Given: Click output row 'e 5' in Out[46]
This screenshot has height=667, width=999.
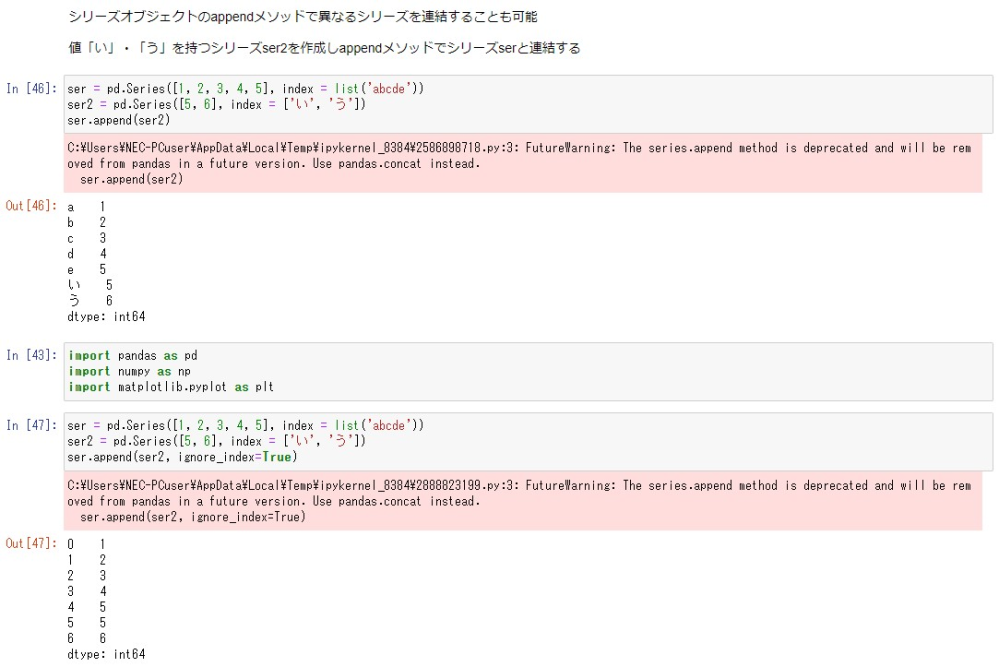Looking at the screenshot, I should coord(87,269).
